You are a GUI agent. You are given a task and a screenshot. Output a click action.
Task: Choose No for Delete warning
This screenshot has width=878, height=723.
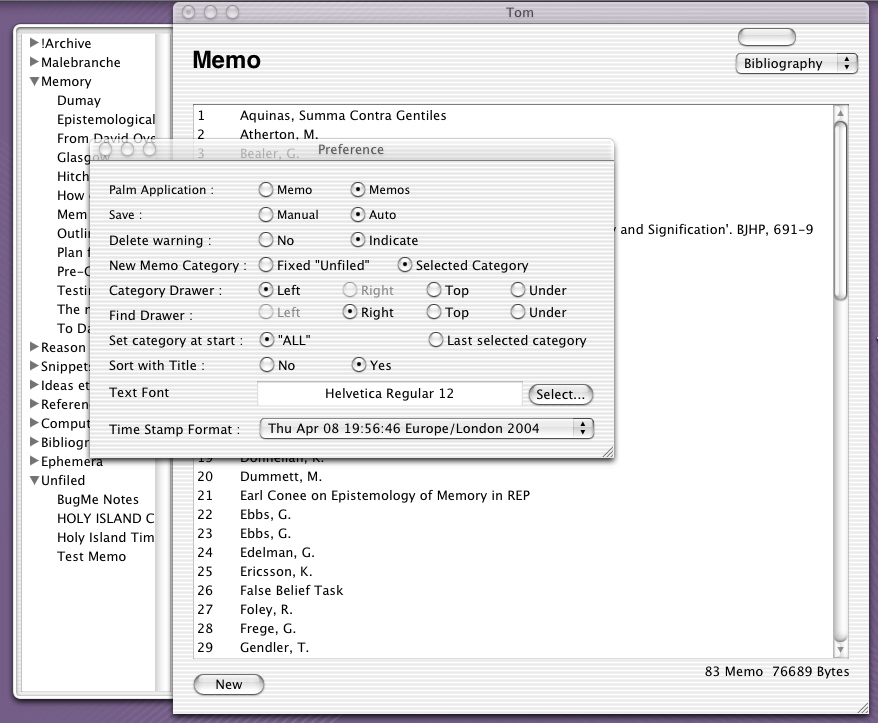coord(266,240)
